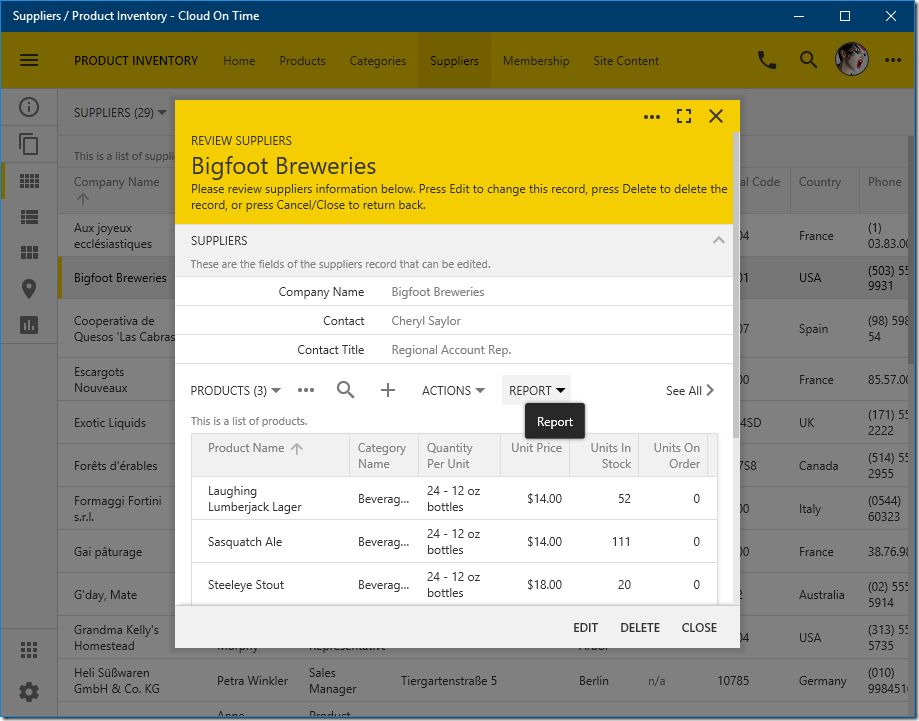Select the Grandma Kelly's Homestead supplier row
The image size is (919, 721).
117,637
